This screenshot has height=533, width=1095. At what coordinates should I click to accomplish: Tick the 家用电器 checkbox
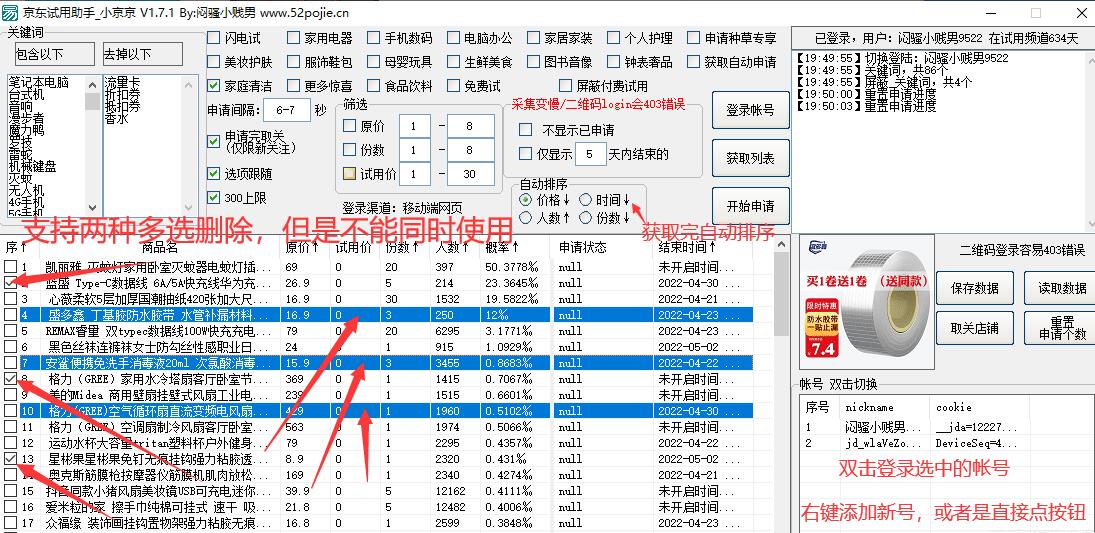pos(293,38)
